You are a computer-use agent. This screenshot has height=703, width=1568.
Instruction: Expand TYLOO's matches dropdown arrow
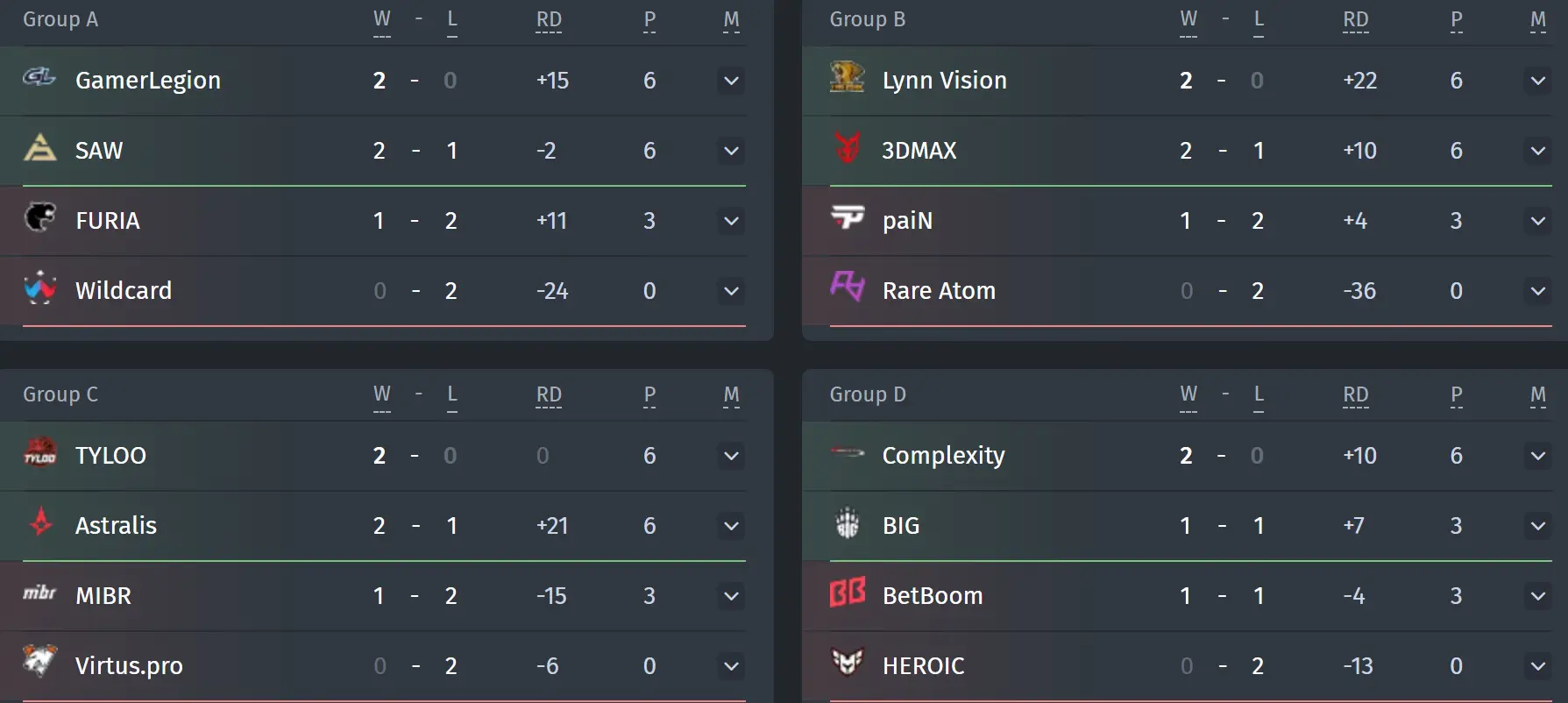[x=731, y=456]
